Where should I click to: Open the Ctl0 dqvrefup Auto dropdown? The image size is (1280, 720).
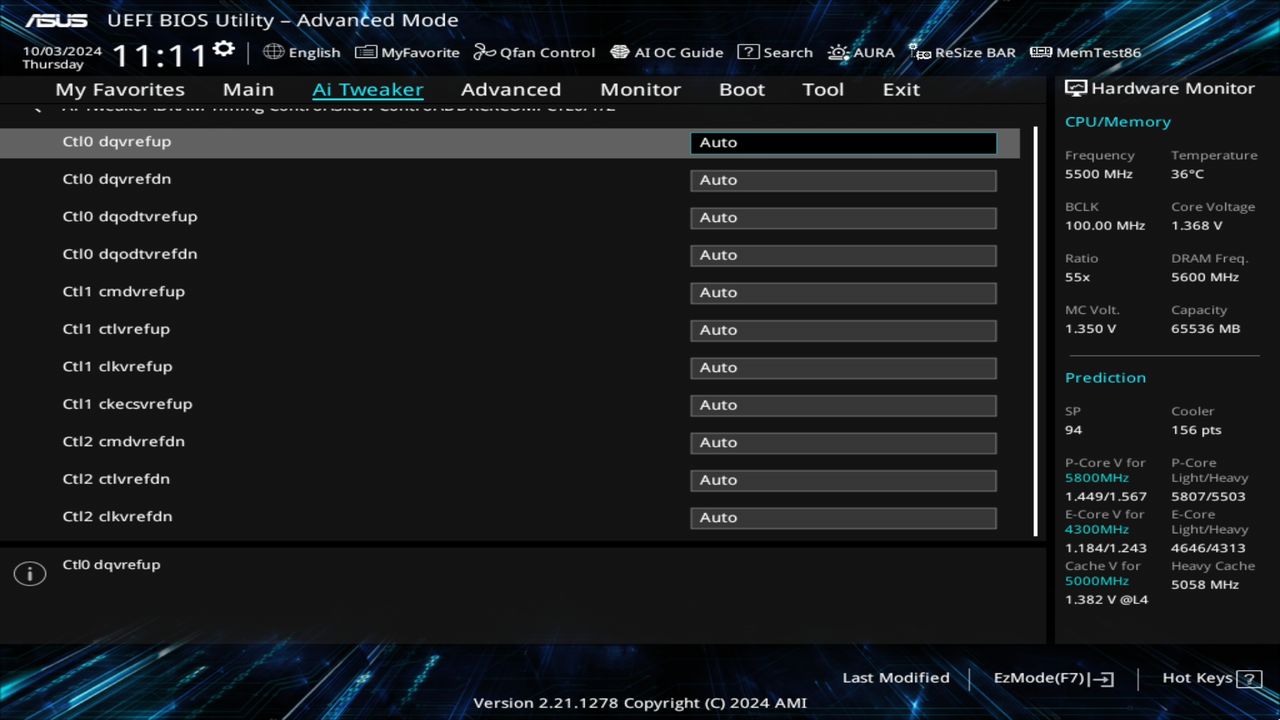pos(842,142)
